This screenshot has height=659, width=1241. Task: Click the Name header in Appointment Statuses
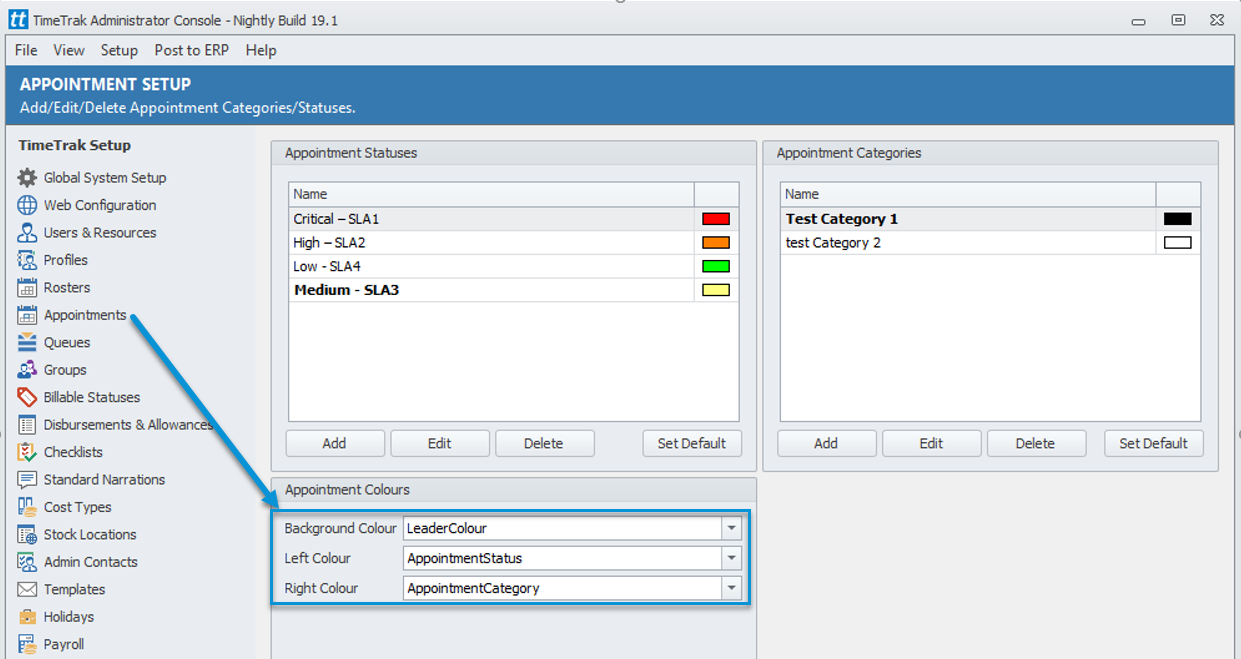(491, 194)
